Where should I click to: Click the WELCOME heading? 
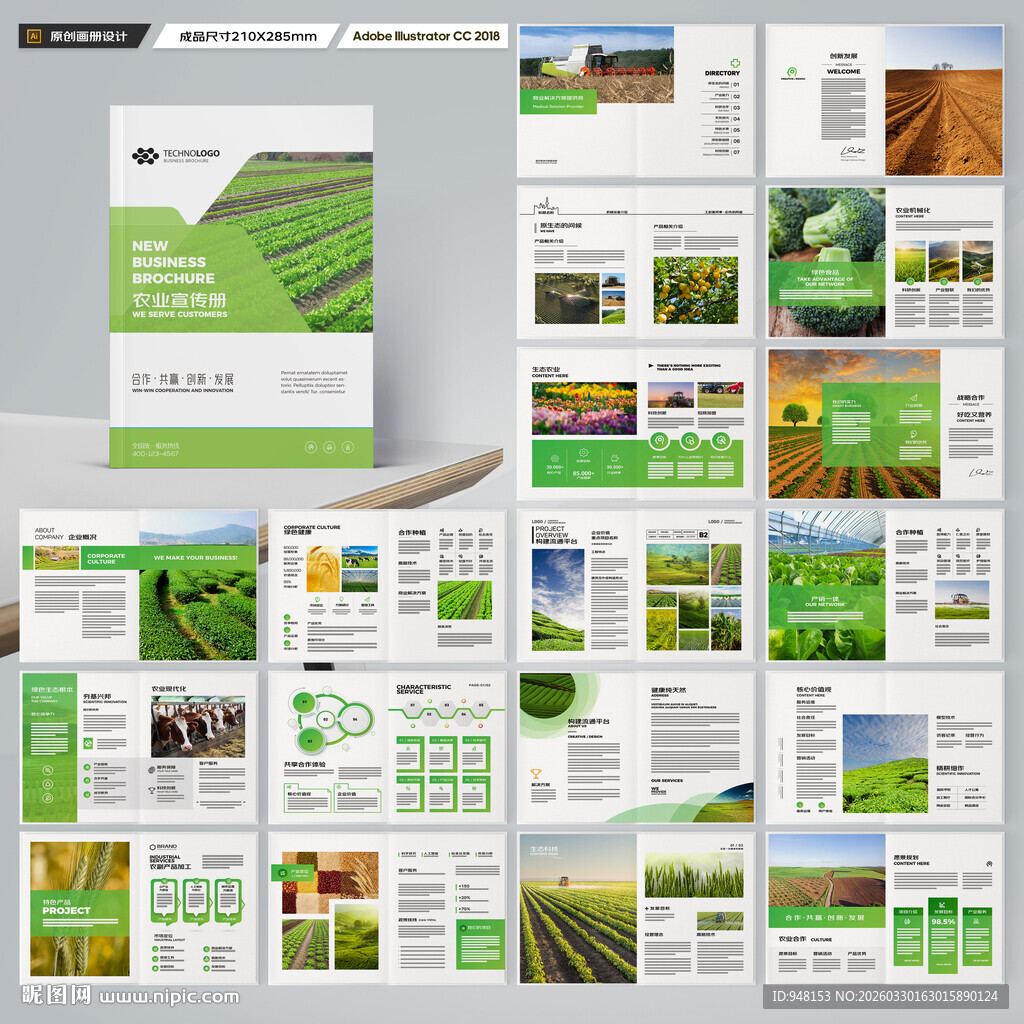[x=843, y=72]
